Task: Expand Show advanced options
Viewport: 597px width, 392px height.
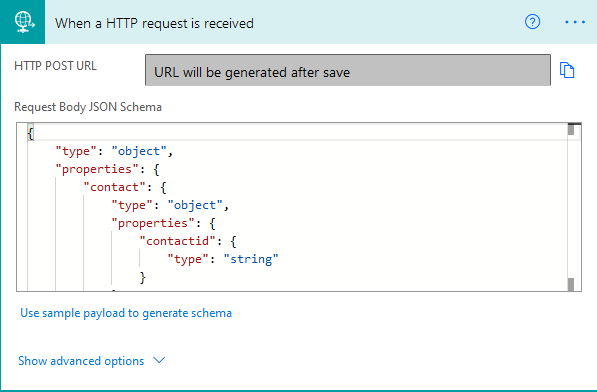Action: click(x=91, y=360)
